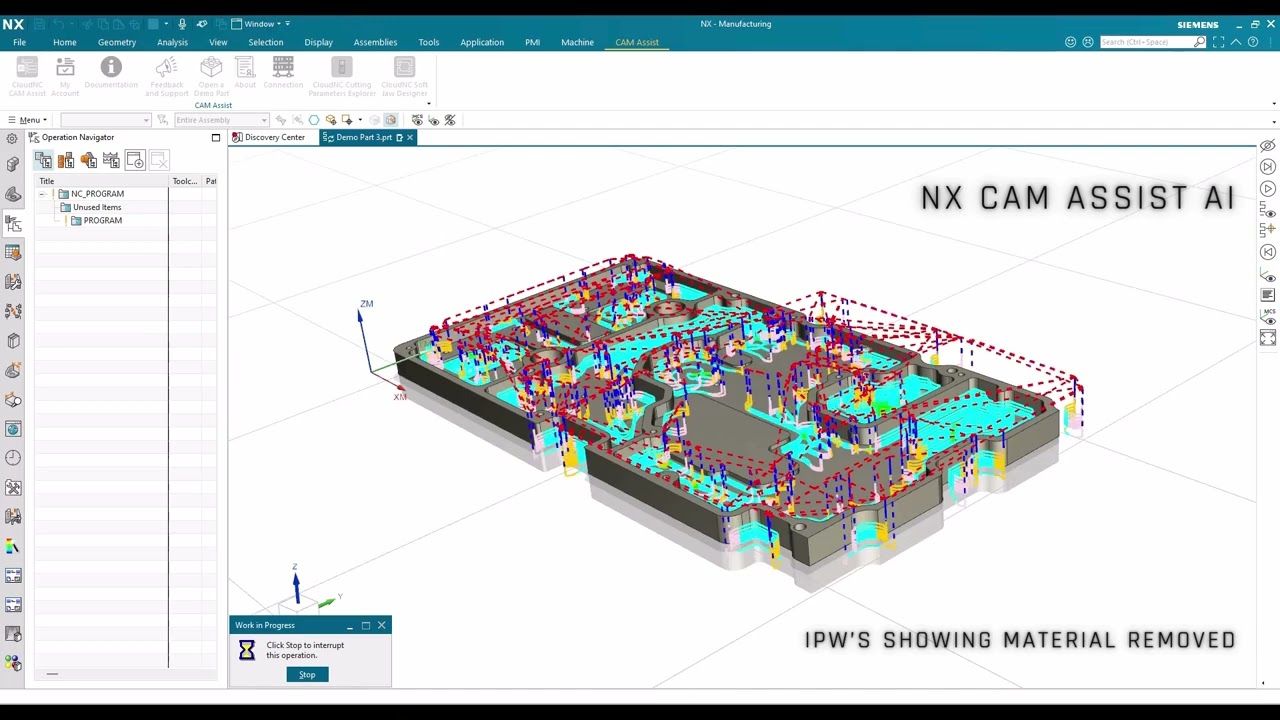
Task: Open the empty selection filter dropdown
Action: (x=105, y=120)
